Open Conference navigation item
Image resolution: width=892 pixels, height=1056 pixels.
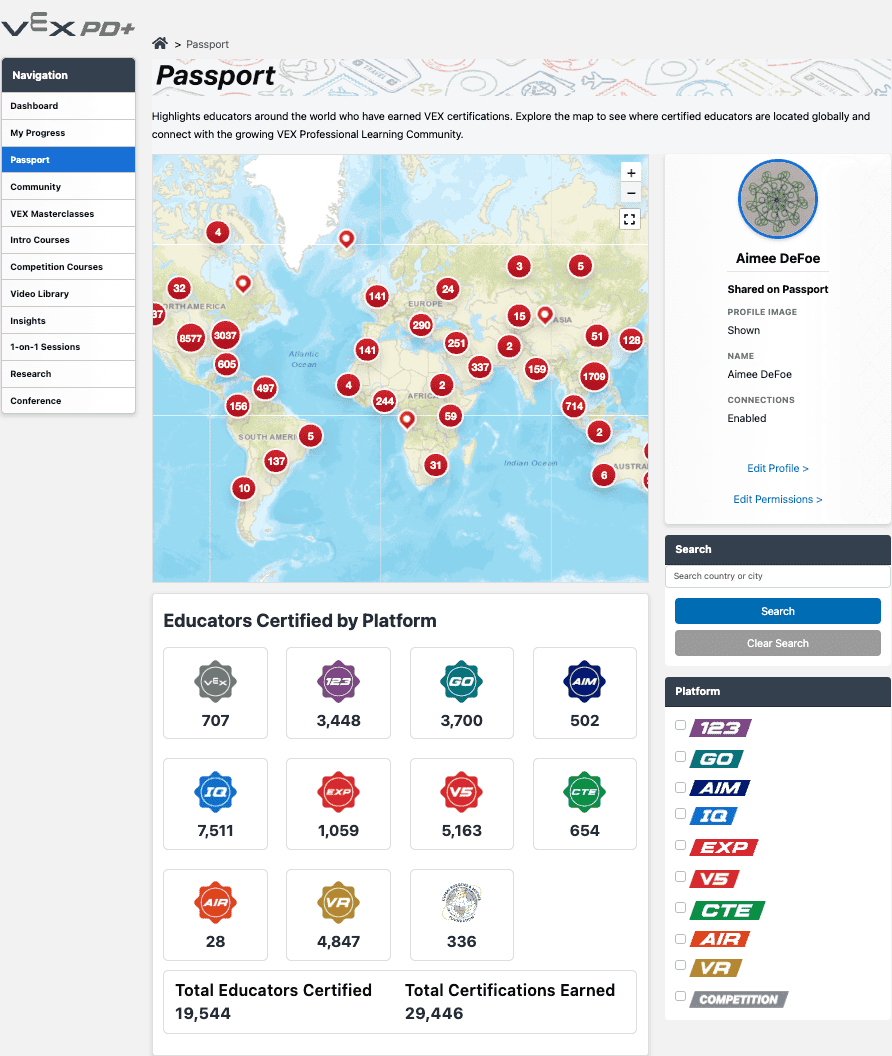pos(68,401)
